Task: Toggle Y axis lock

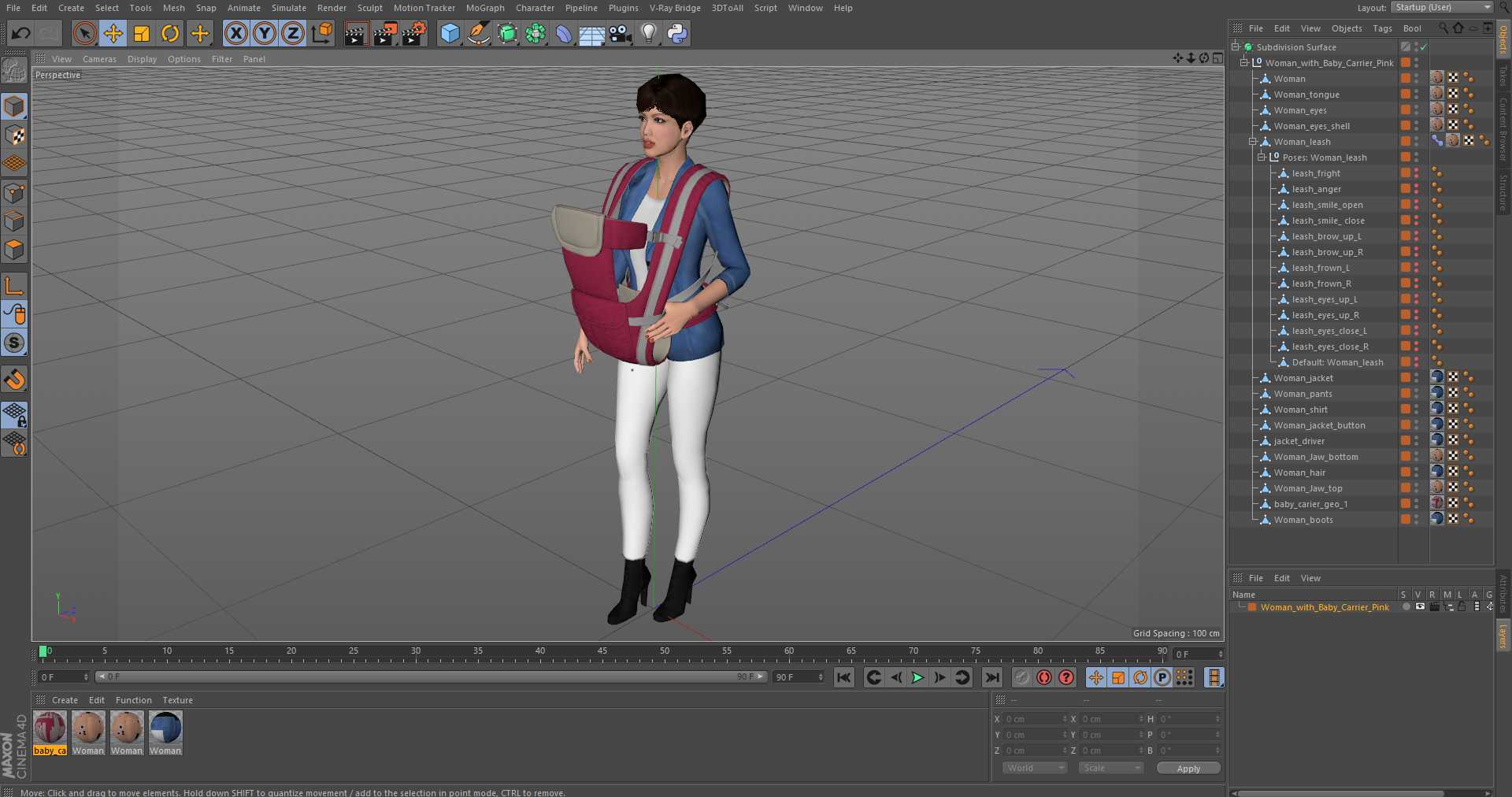Action: click(x=265, y=33)
